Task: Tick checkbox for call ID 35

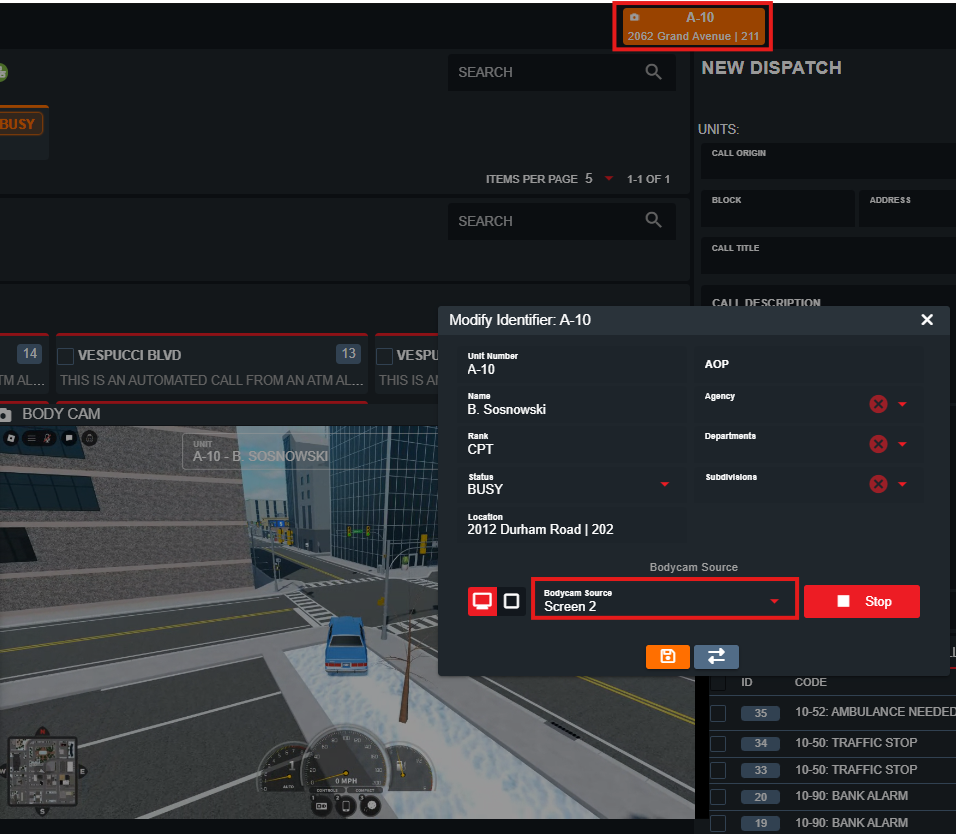Action: click(x=718, y=713)
